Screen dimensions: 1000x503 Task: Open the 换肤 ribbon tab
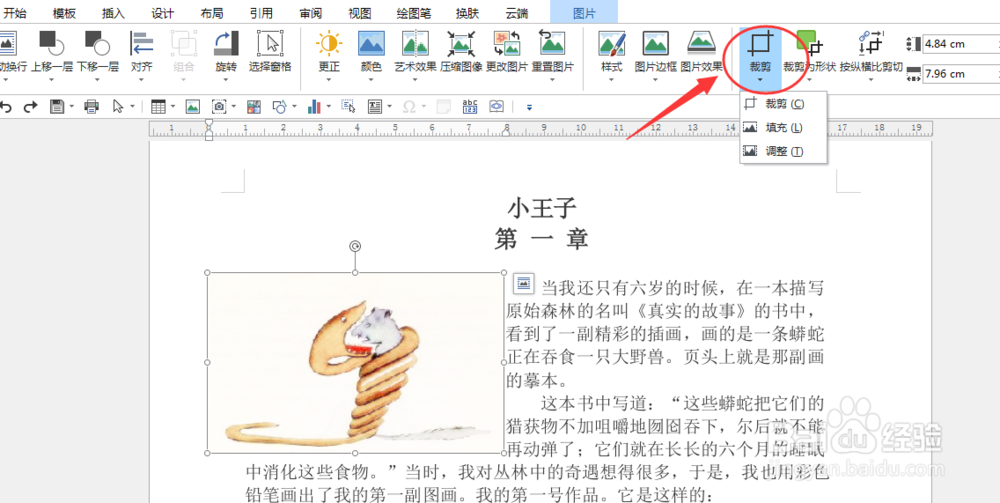[468, 13]
